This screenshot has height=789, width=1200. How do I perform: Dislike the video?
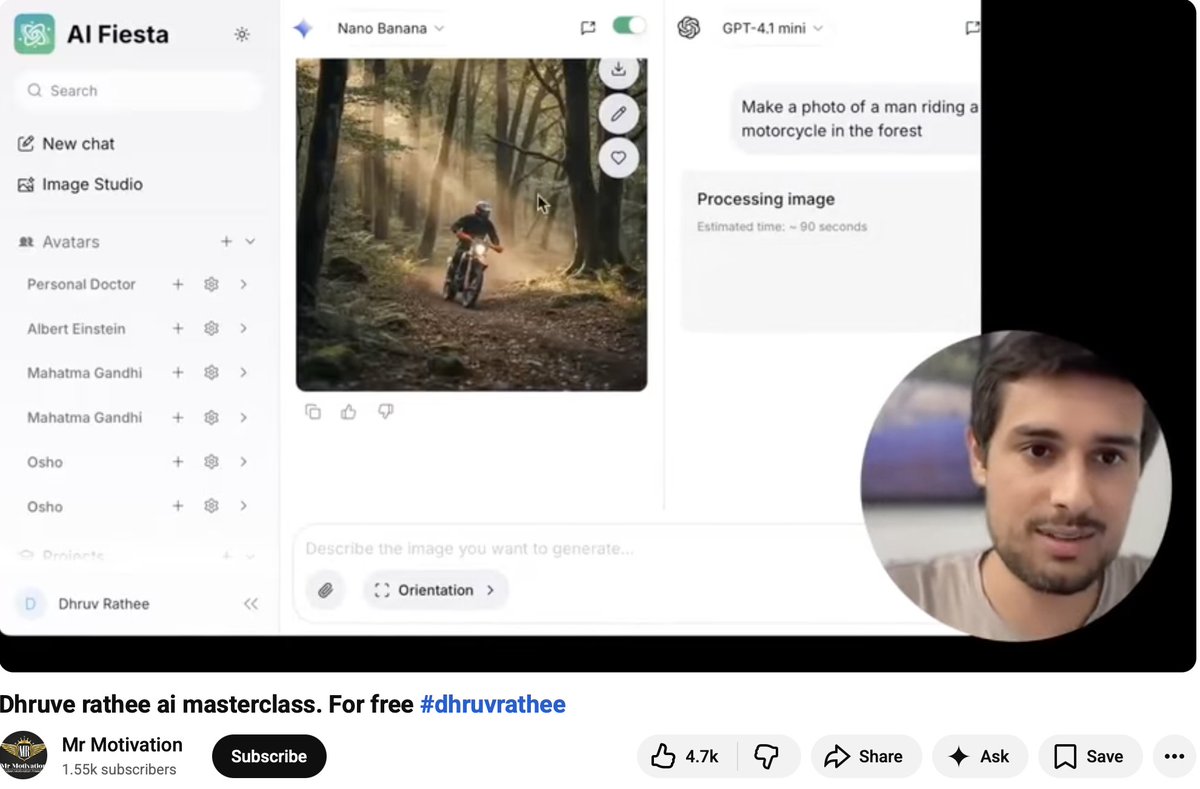coord(767,757)
